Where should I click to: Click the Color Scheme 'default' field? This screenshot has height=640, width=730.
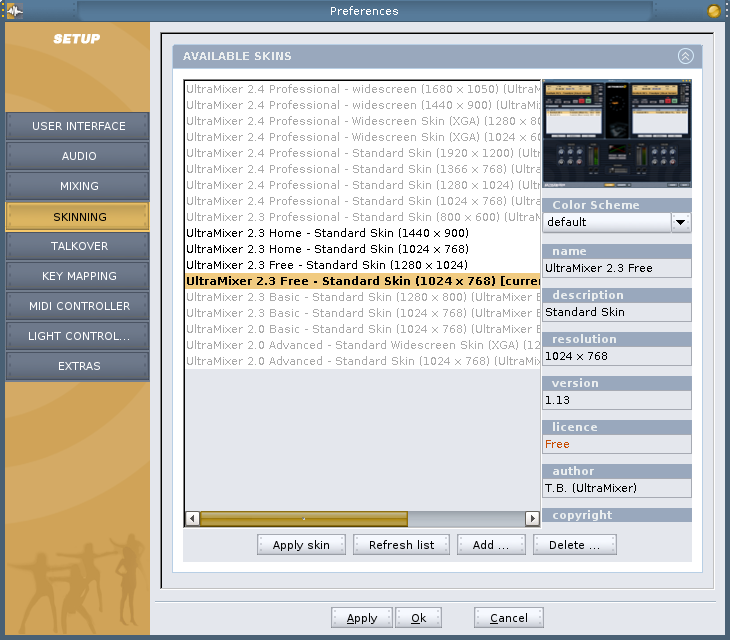pos(607,222)
